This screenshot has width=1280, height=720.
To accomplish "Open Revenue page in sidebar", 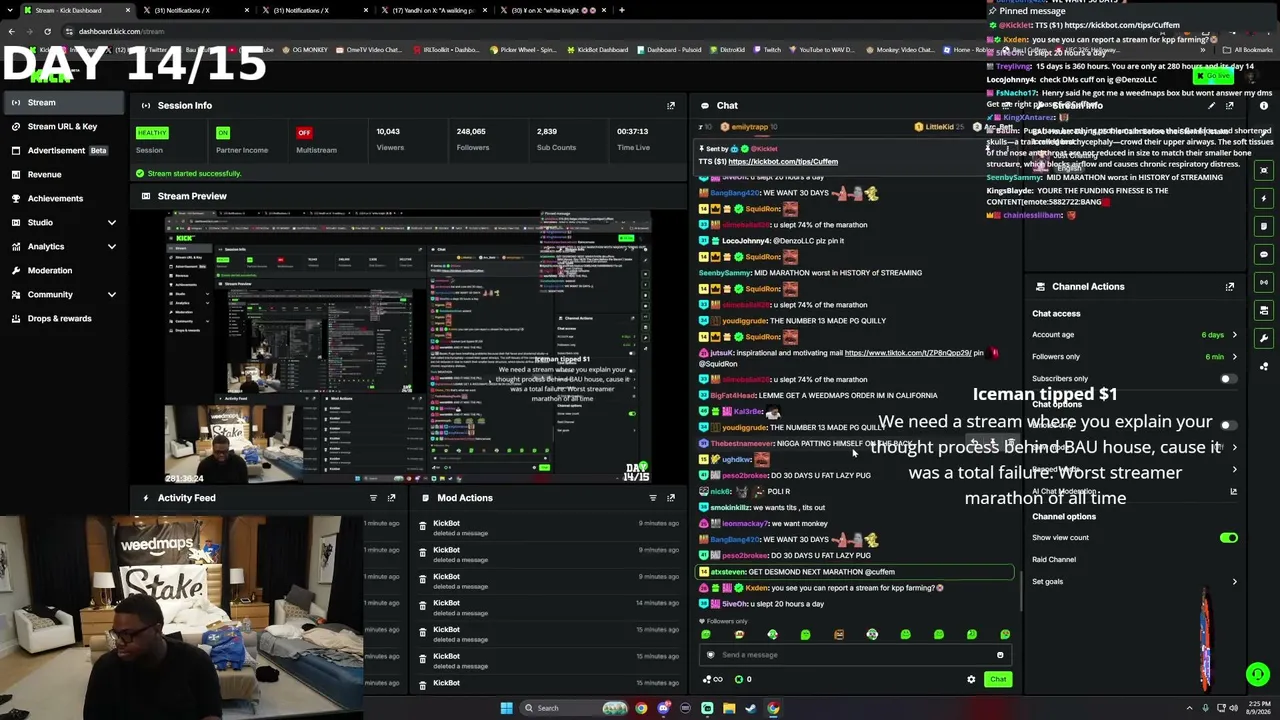I will point(62,174).
